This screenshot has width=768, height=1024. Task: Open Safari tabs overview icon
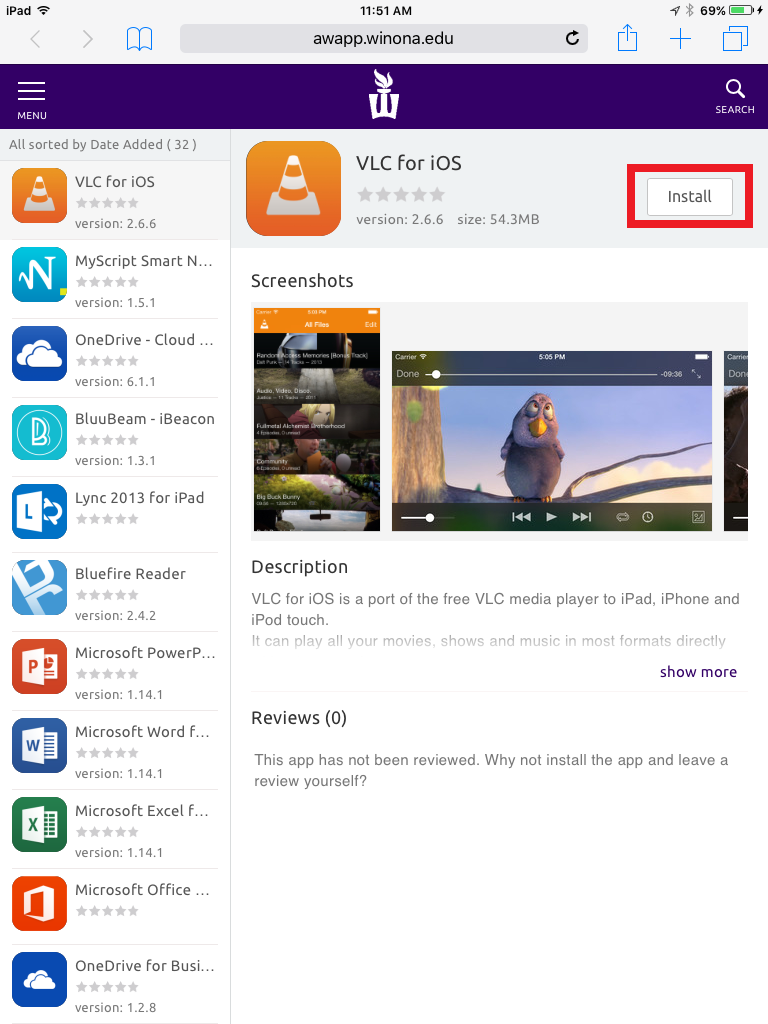coord(735,39)
